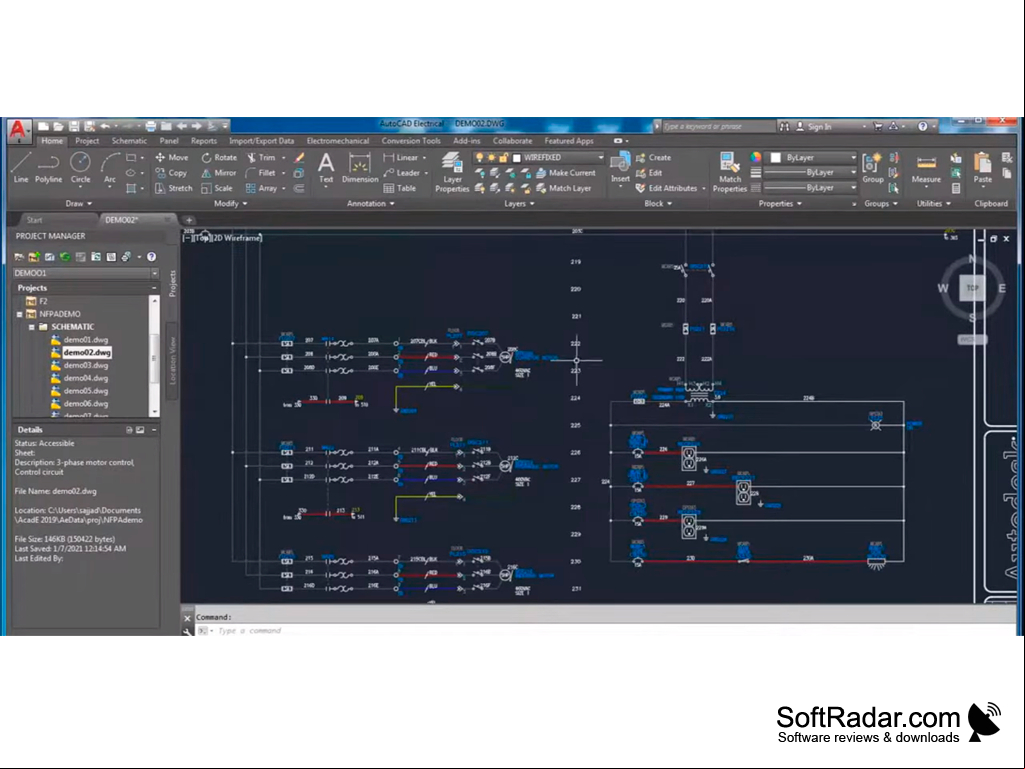This screenshot has width=1025, height=769.
Task: Click the TOP face of ViewCube
Action: [x=972, y=288]
